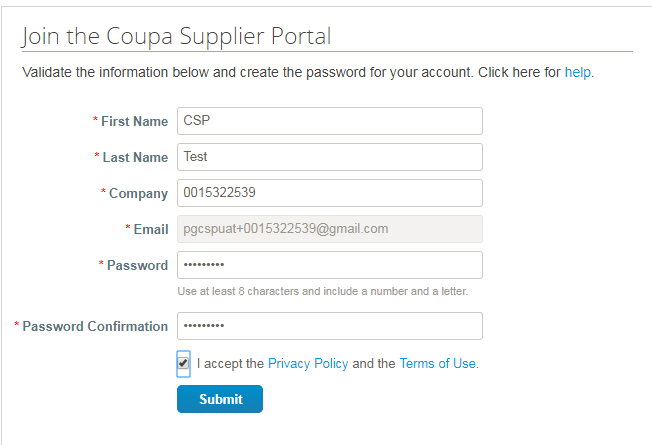652x445 pixels.
Task: Focus the Password input box
Action: click(330, 265)
